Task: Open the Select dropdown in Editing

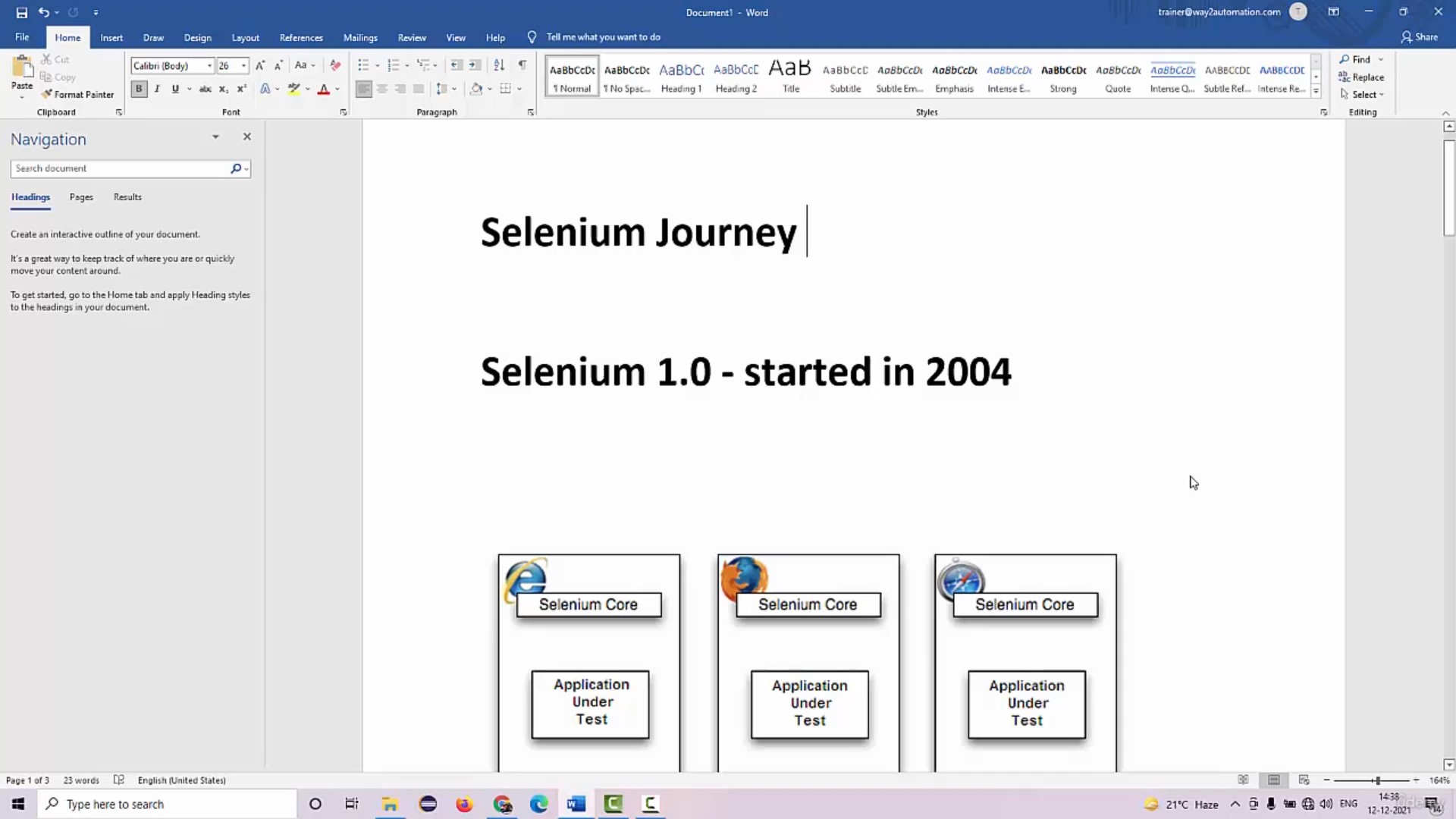Action: pyautogui.click(x=1362, y=94)
